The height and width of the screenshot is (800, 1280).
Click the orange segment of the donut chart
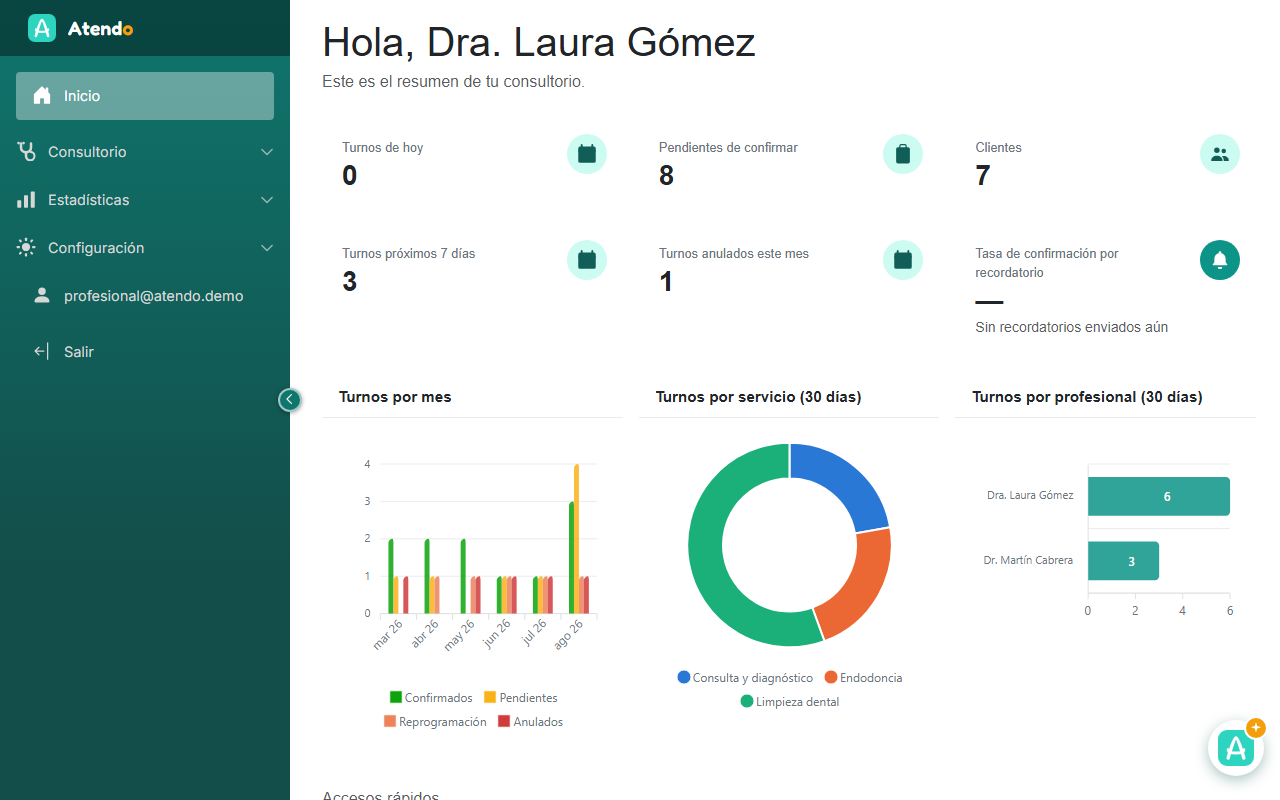[x=858, y=585]
